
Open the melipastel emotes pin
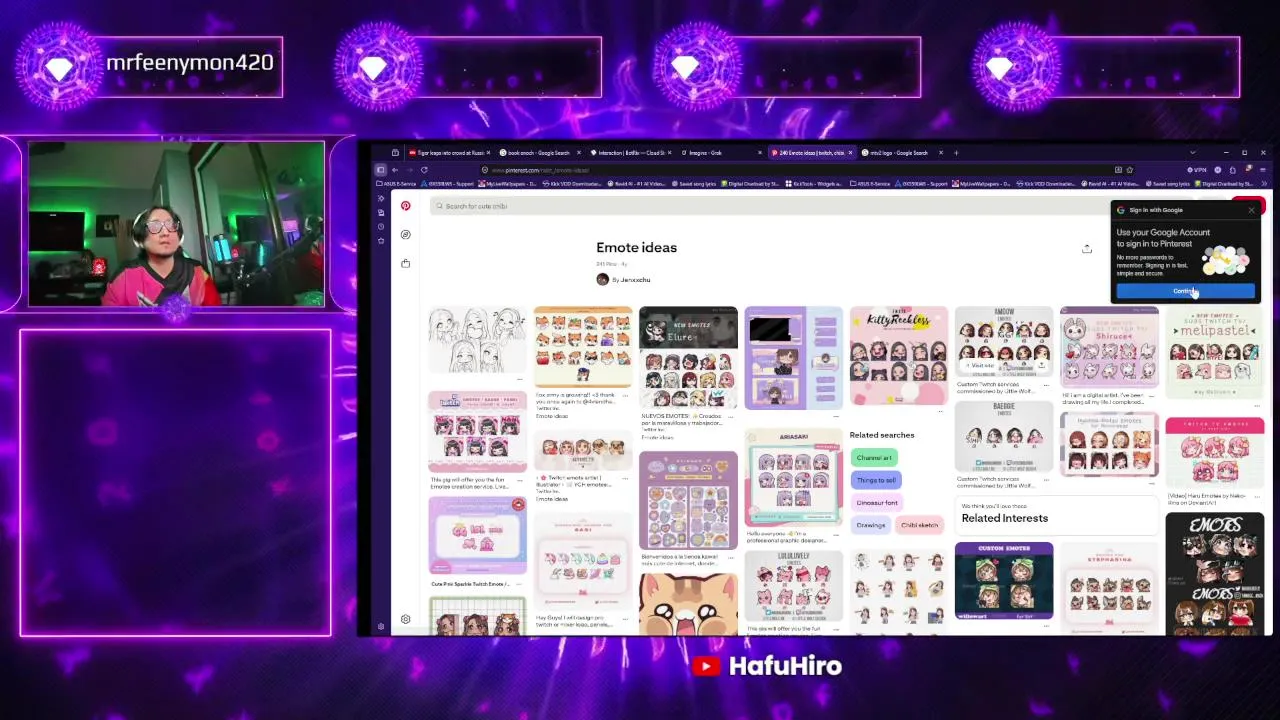1214,353
